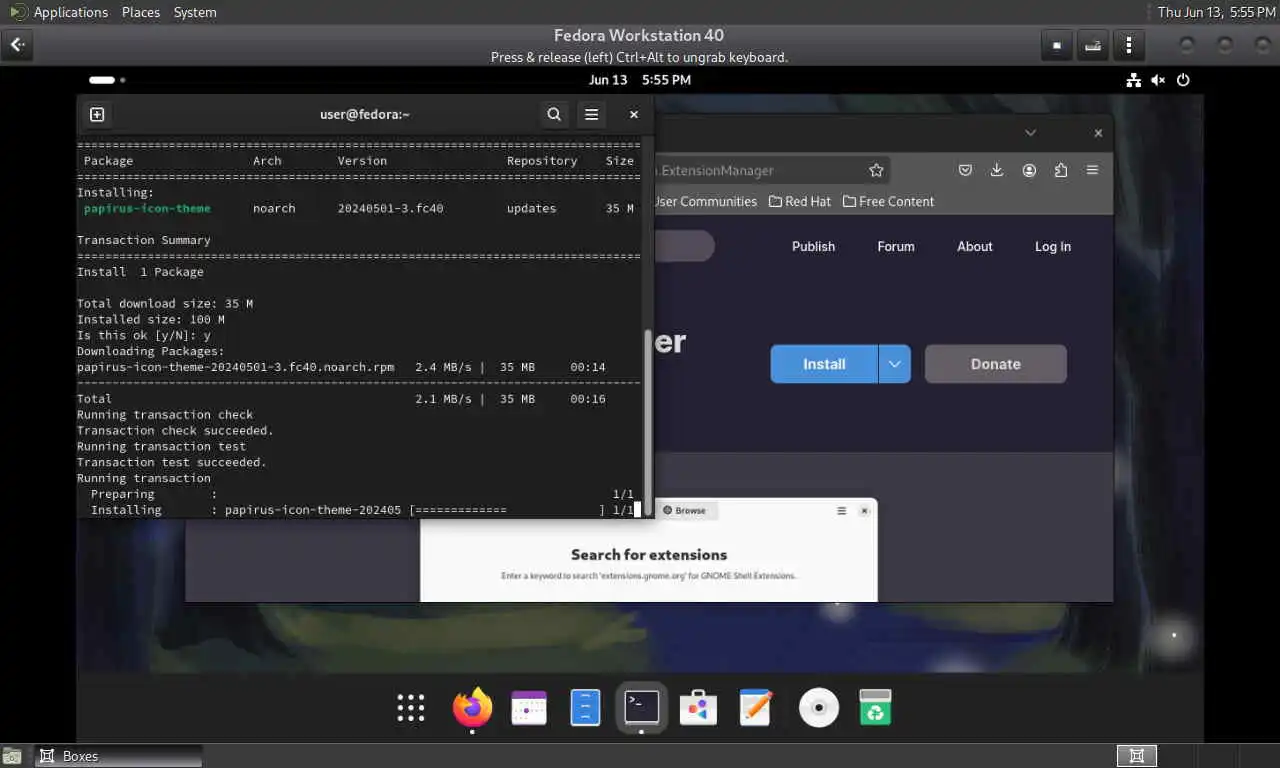
Task: Open the Save to Pocket icon in Firefox
Action: (965, 170)
